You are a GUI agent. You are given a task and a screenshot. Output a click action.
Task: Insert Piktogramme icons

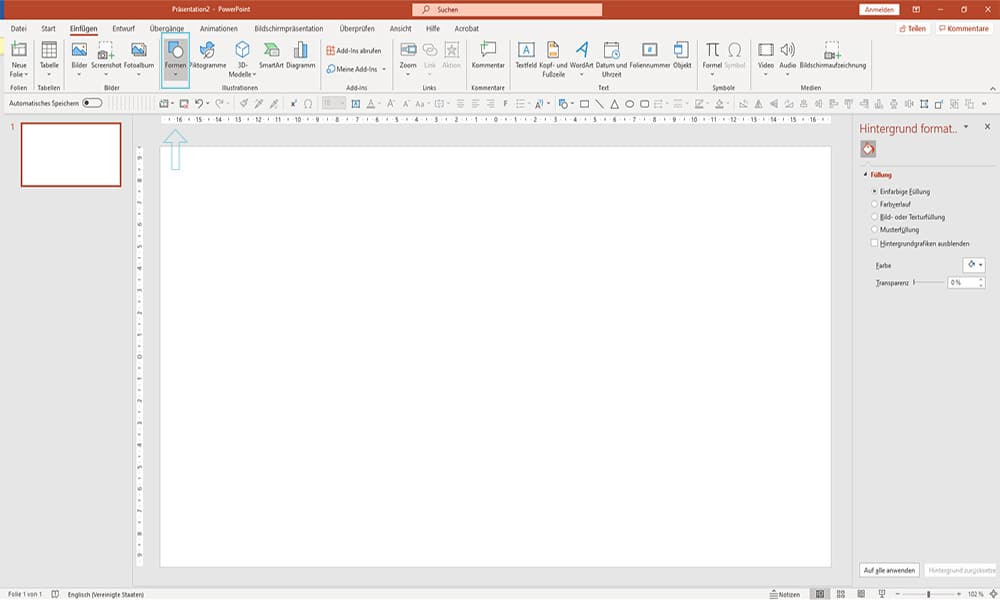[208, 55]
